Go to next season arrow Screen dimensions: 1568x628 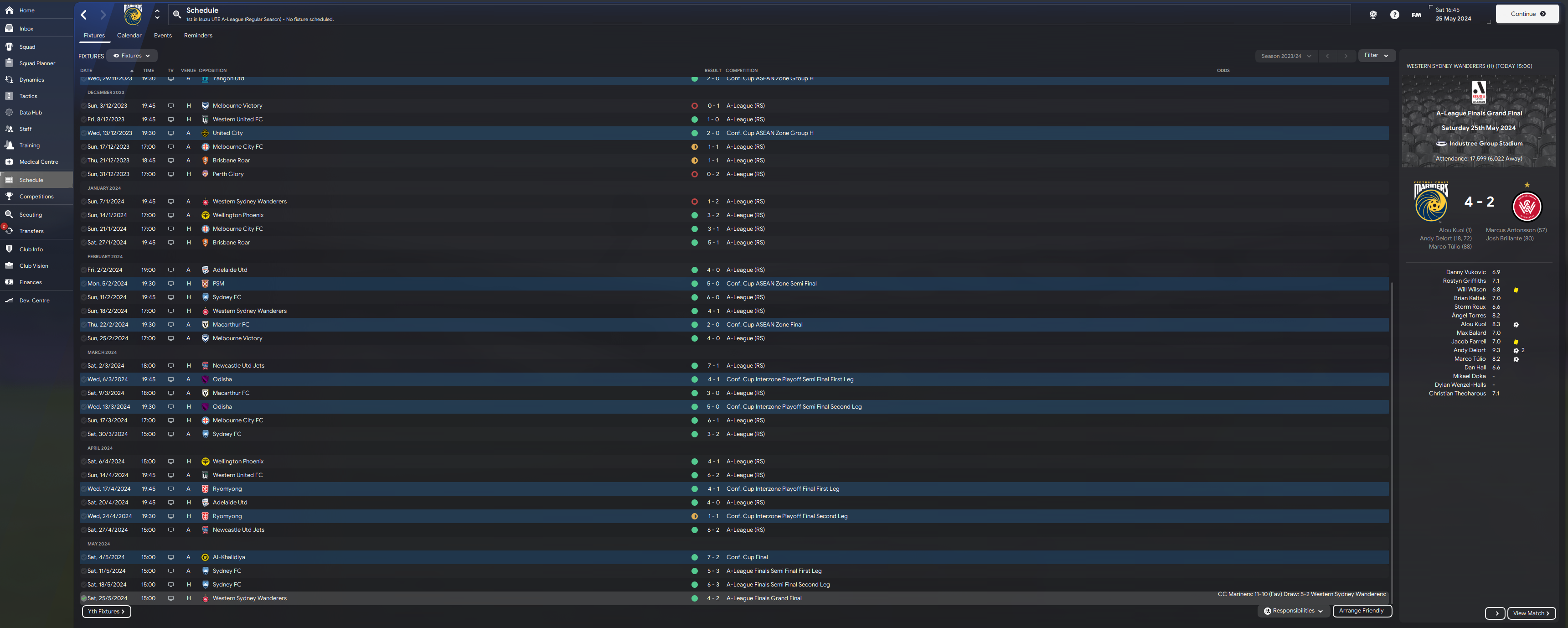tap(1346, 56)
